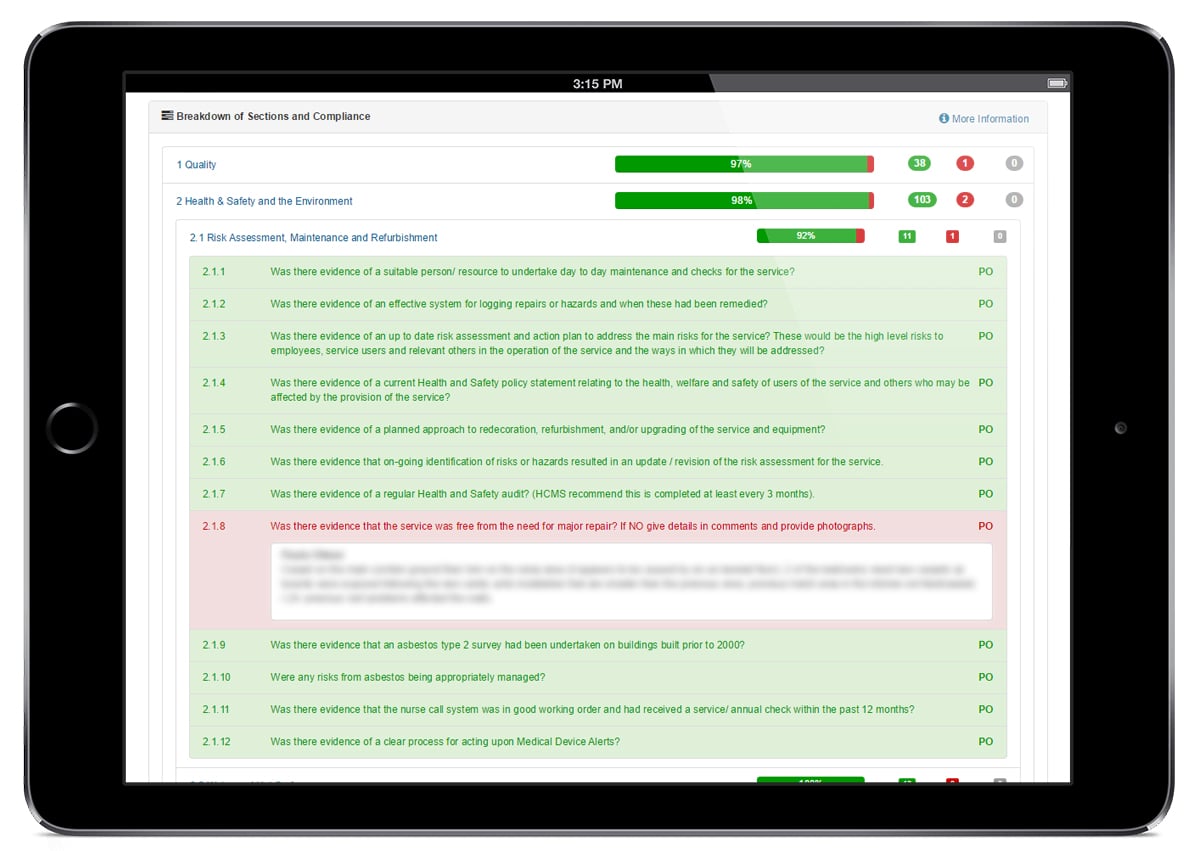Select question 2.1.1 about maintenance resource
The width and height of the screenshot is (1200, 851).
pyautogui.click(x=532, y=272)
